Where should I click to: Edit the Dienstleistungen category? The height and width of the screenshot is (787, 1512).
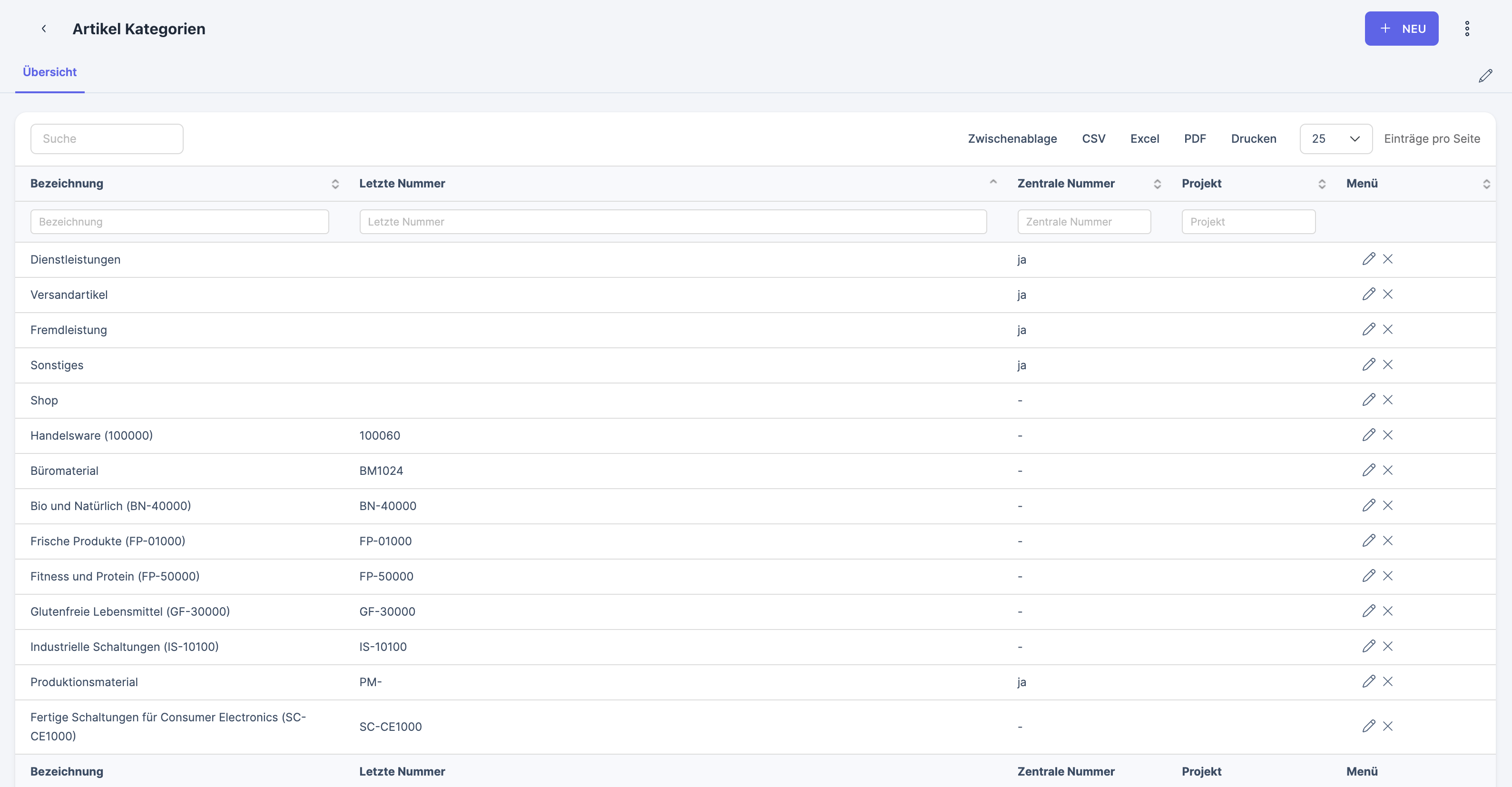(x=1368, y=259)
